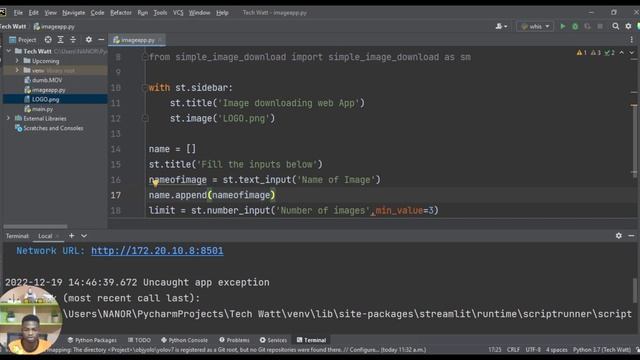Viewport: 640px width, 360px height.
Task: Go to previous highlighted error arrow
Action: (x=622, y=53)
